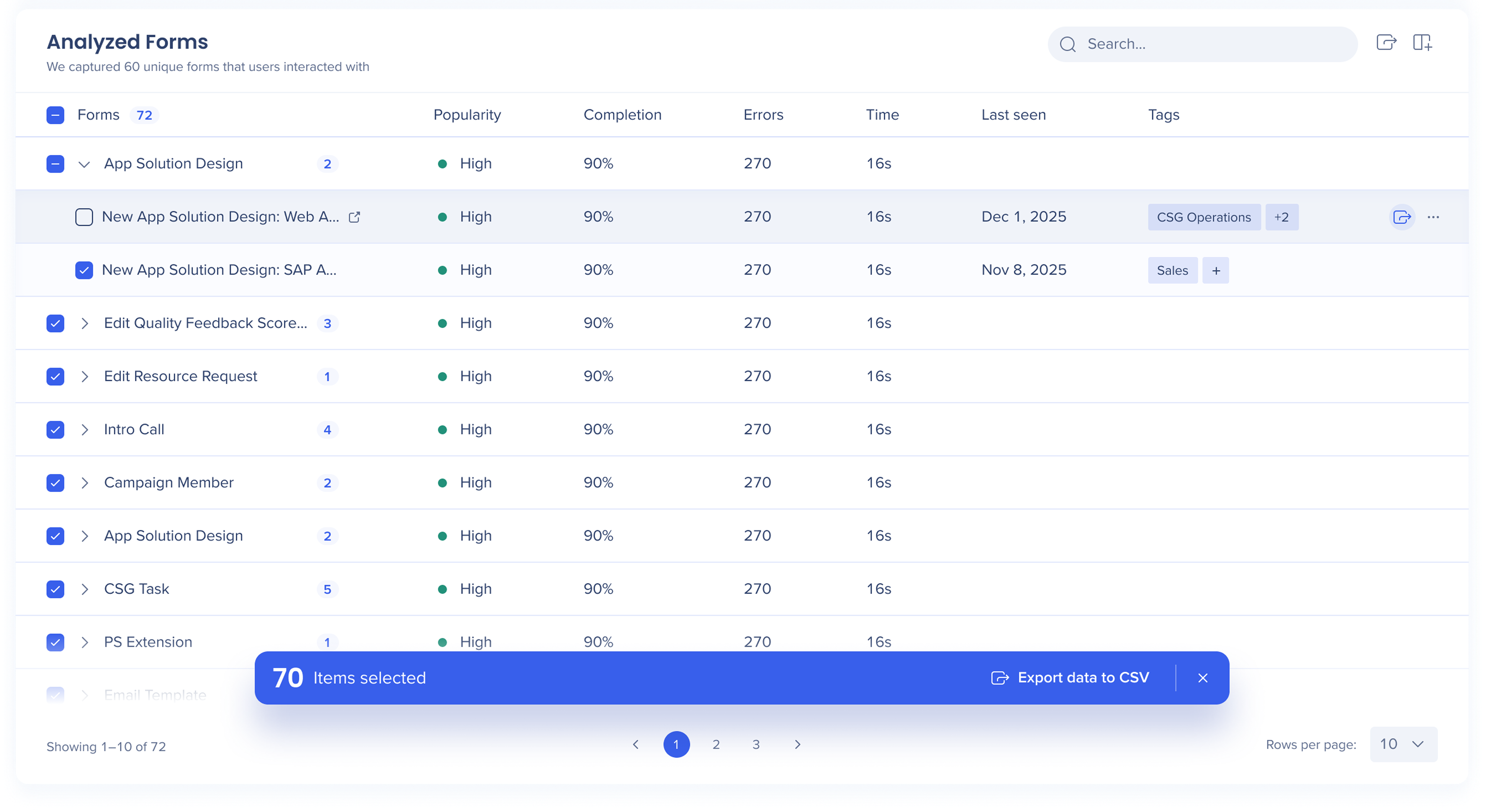The height and width of the screenshot is (812, 1491).
Task: Collapse the expanded App Solution Design group
Action: [84, 165]
